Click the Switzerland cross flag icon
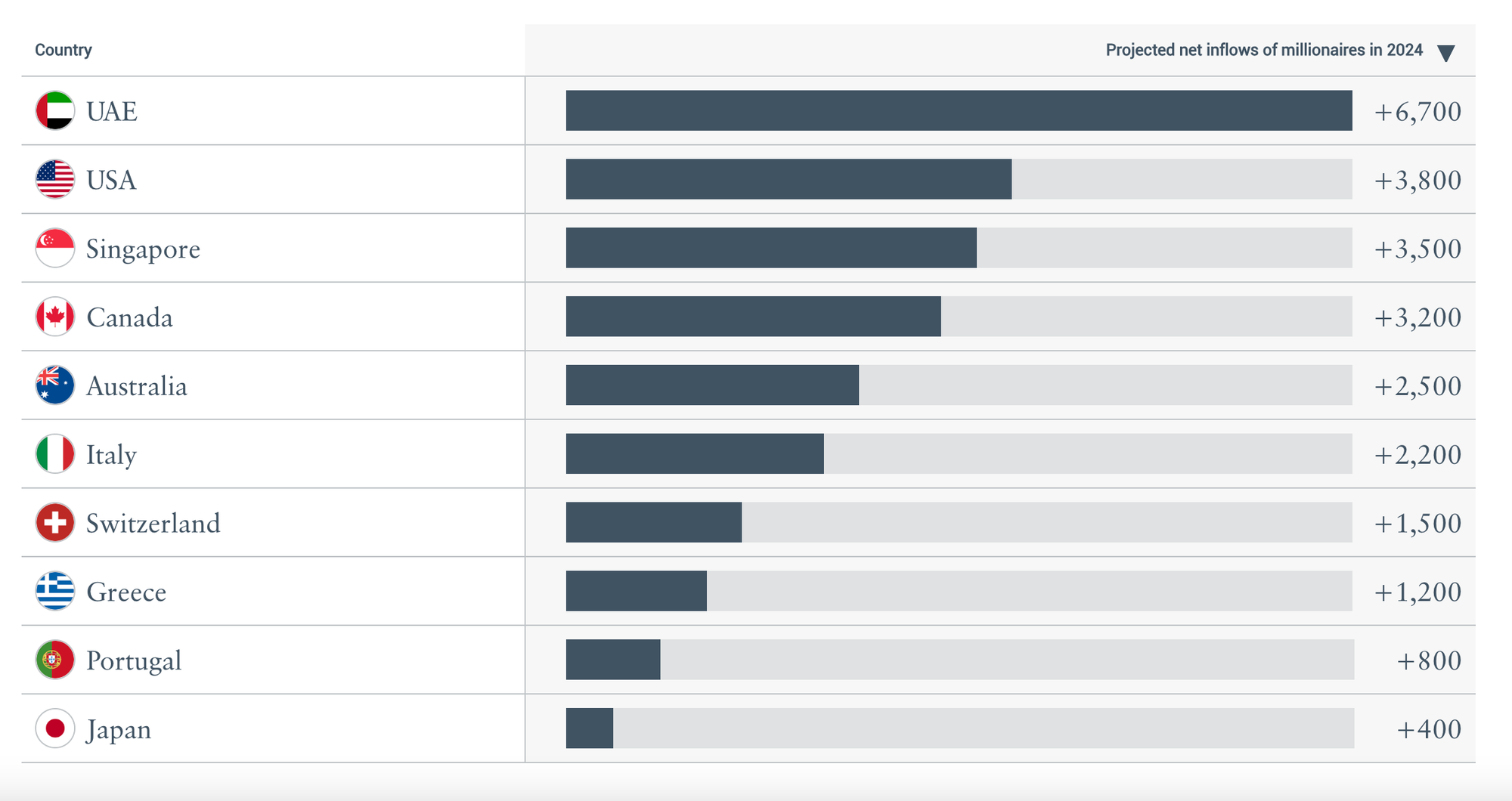1512x801 pixels. pyautogui.click(x=55, y=523)
